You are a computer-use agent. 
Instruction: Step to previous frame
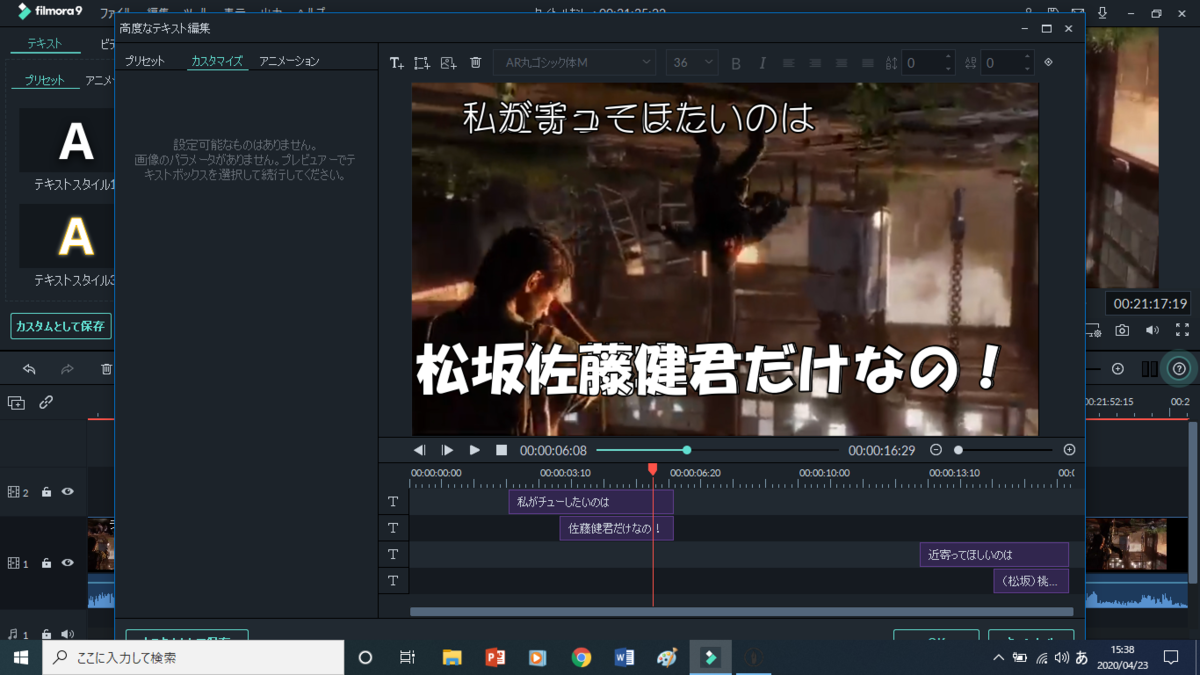[420, 451]
